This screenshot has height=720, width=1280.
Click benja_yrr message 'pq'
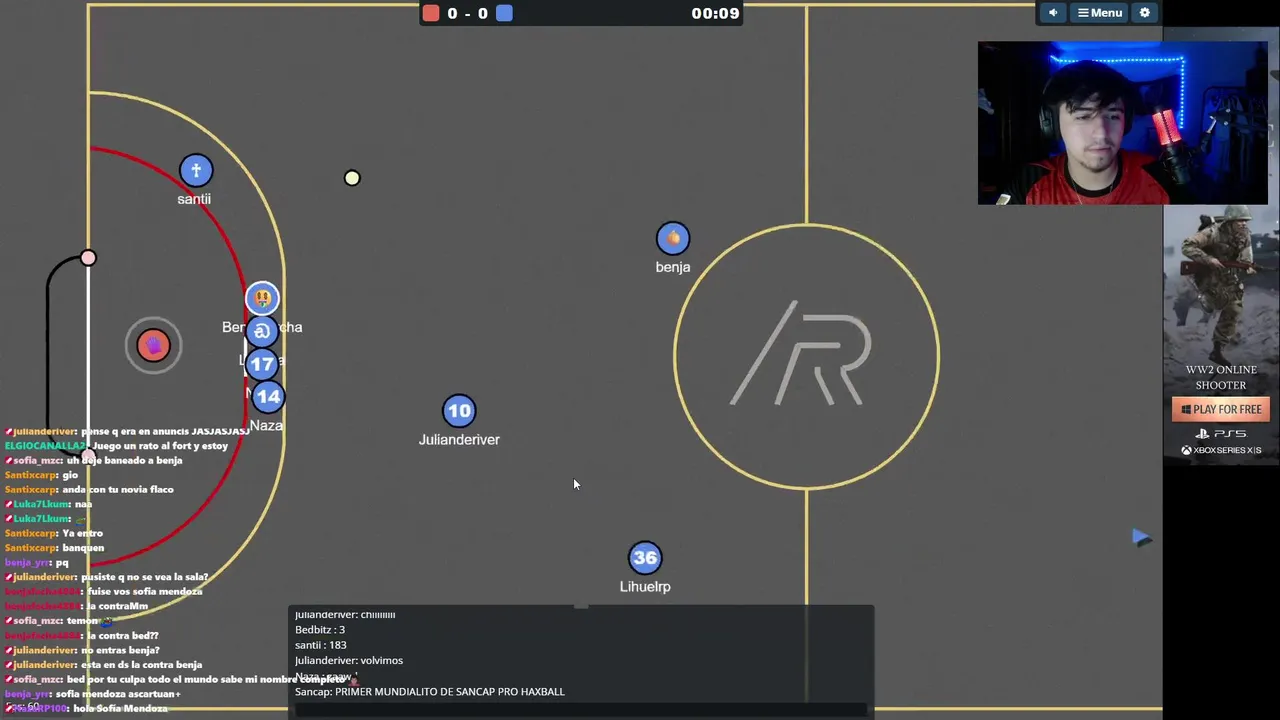coord(62,562)
